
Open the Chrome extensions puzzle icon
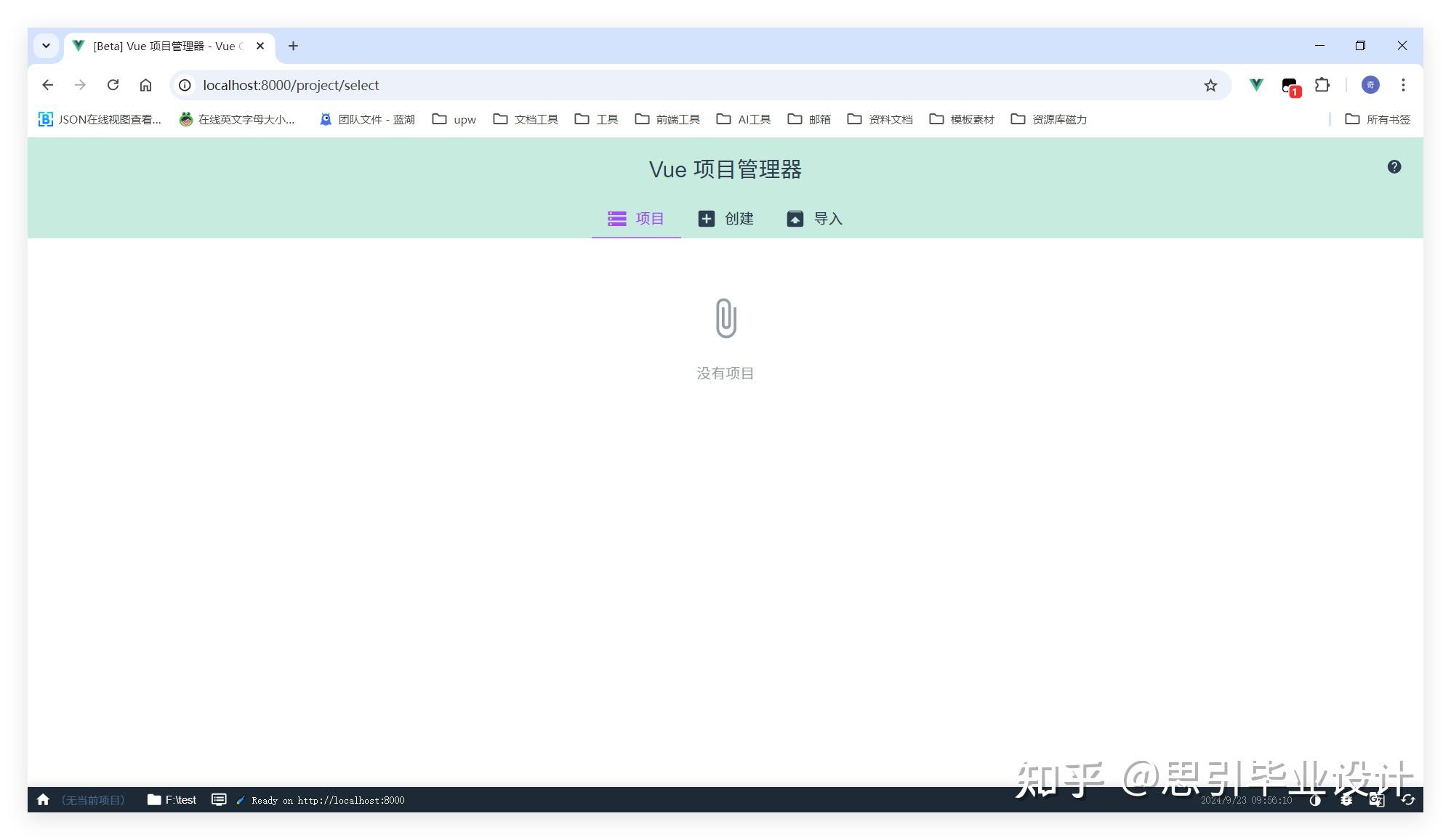point(1322,85)
